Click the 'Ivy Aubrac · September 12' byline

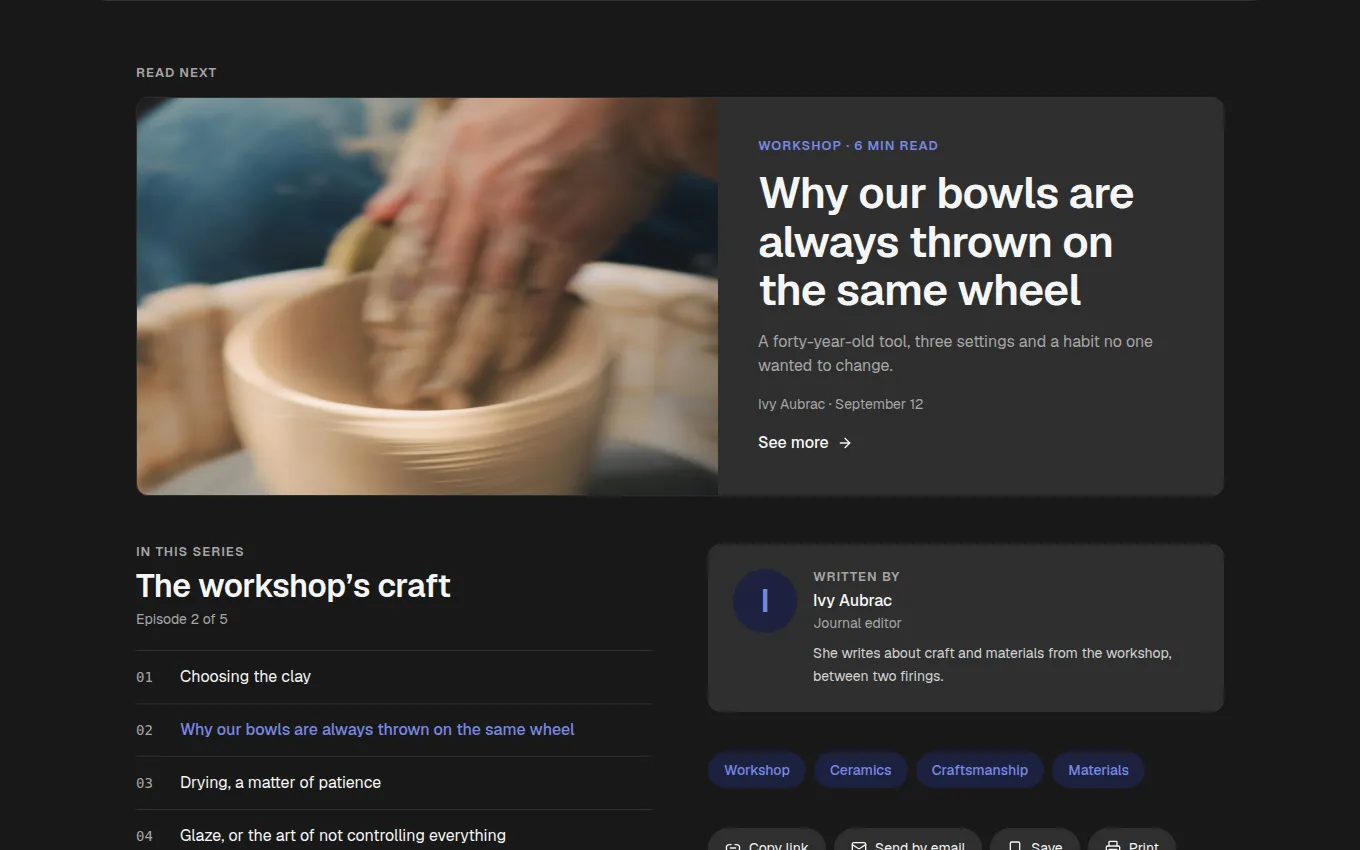(x=840, y=404)
